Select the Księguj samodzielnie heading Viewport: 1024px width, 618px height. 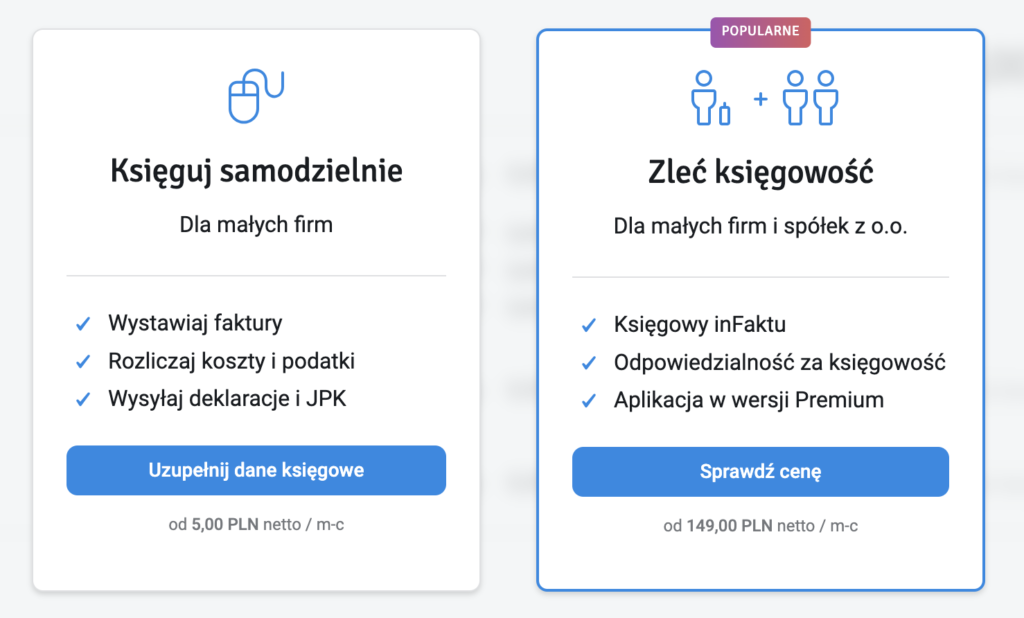pyautogui.click(x=256, y=171)
